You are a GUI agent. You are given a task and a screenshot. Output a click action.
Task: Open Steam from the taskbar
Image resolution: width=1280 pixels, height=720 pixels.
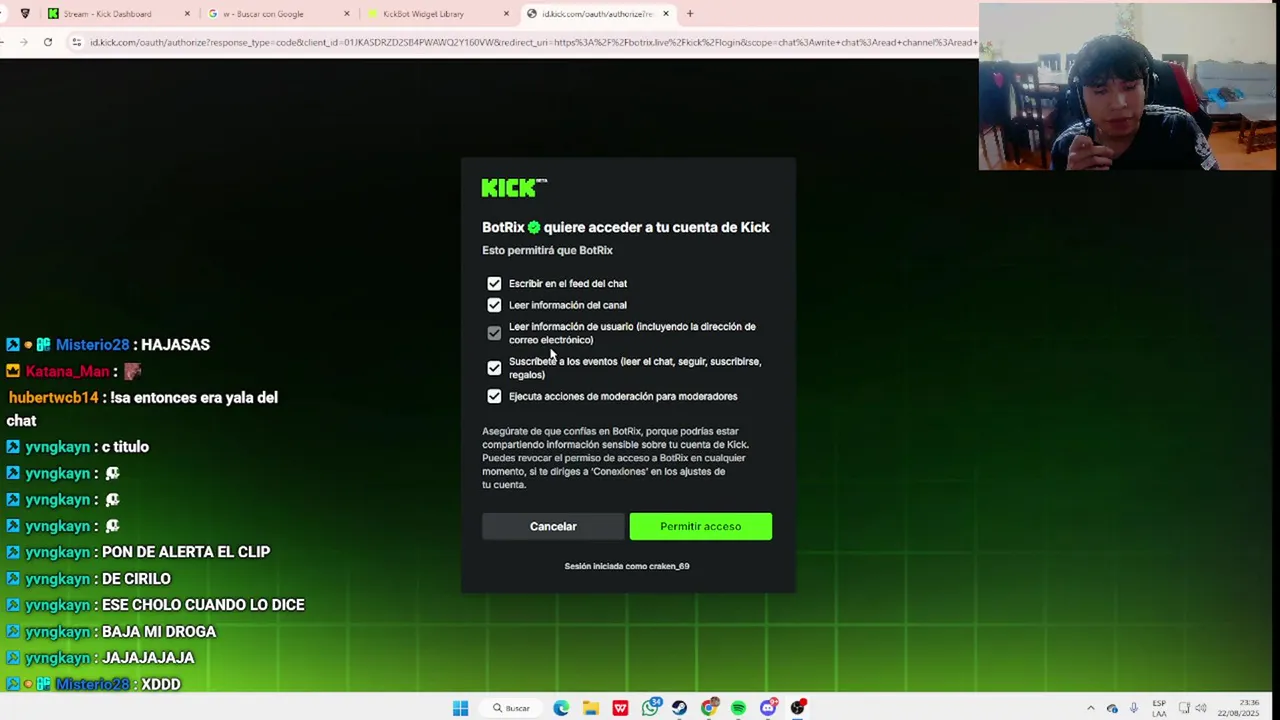pyautogui.click(x=679, y=708)
